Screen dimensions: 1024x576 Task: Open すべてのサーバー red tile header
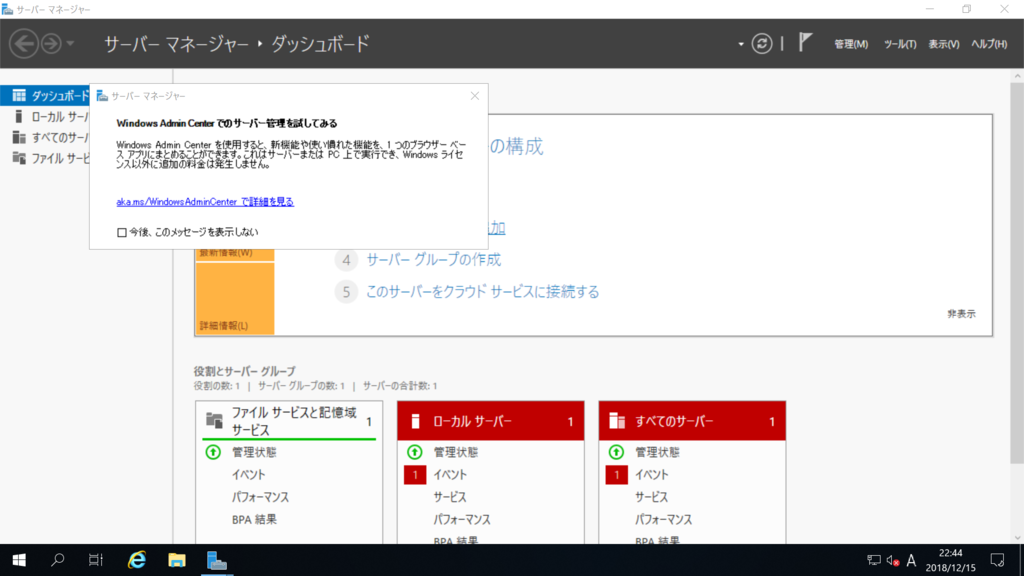tap(692, 421)
